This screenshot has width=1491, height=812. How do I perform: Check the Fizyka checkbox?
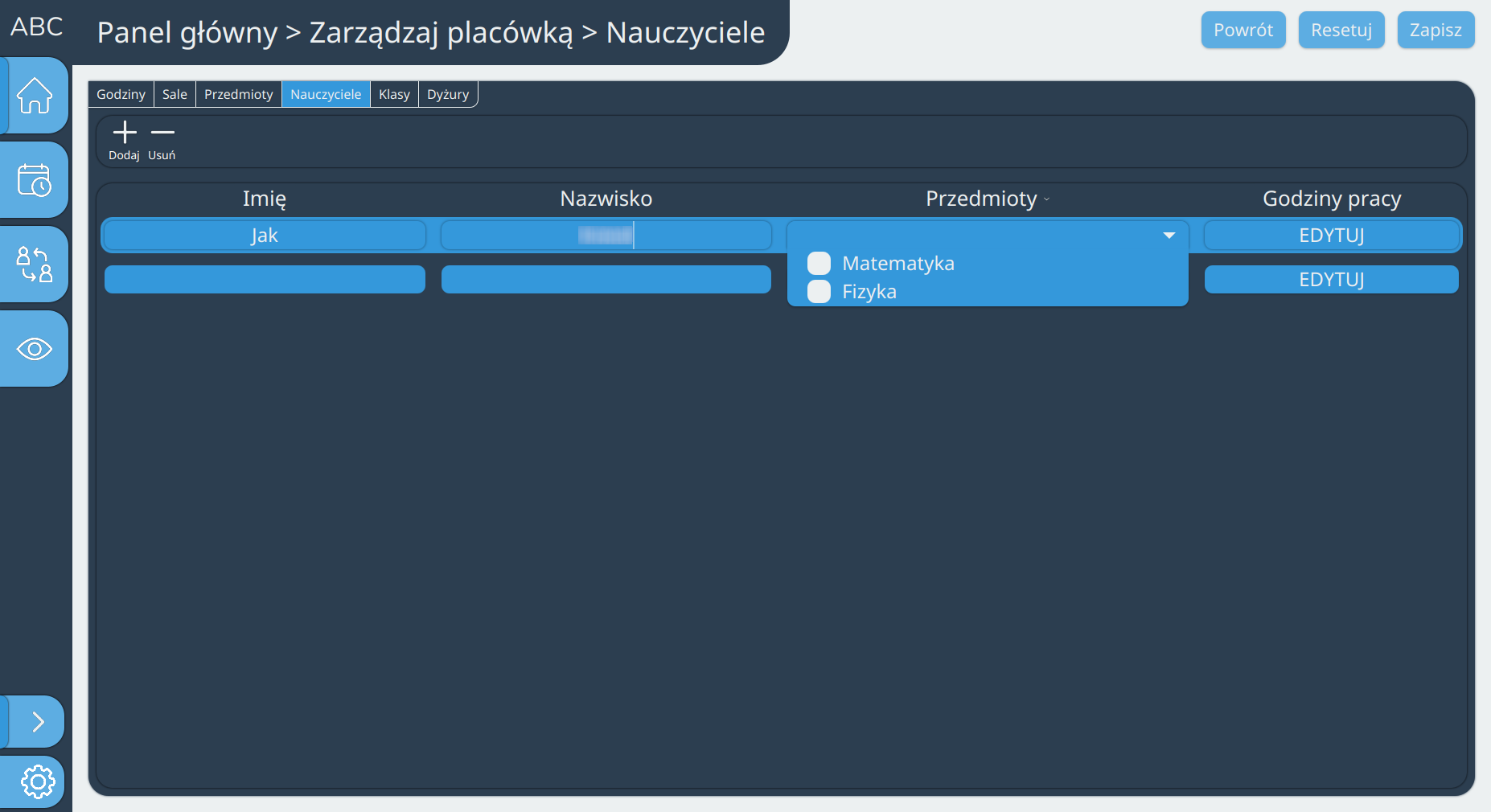tap(819, 291)
